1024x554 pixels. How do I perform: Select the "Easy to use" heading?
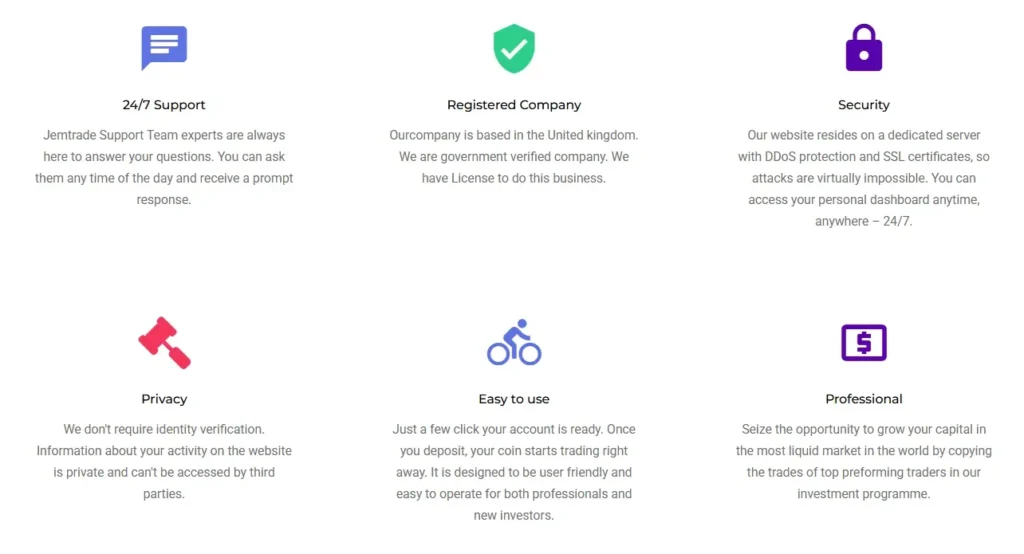click(514, 399)
